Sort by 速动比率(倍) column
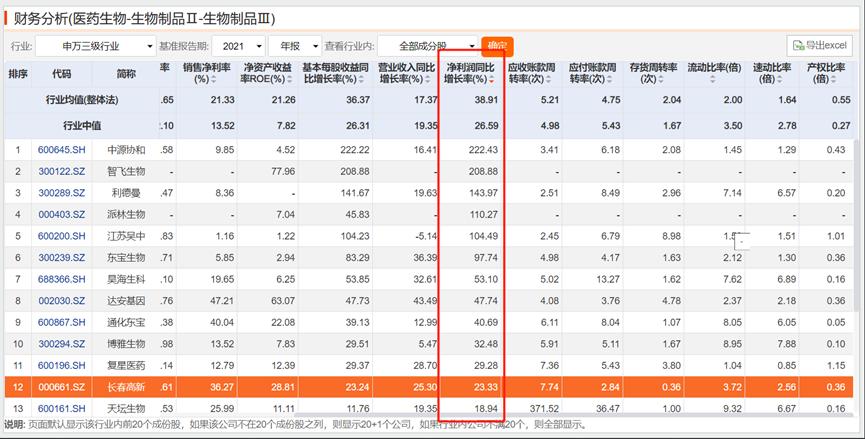The image size is (865, 439). tap(773, 73)
